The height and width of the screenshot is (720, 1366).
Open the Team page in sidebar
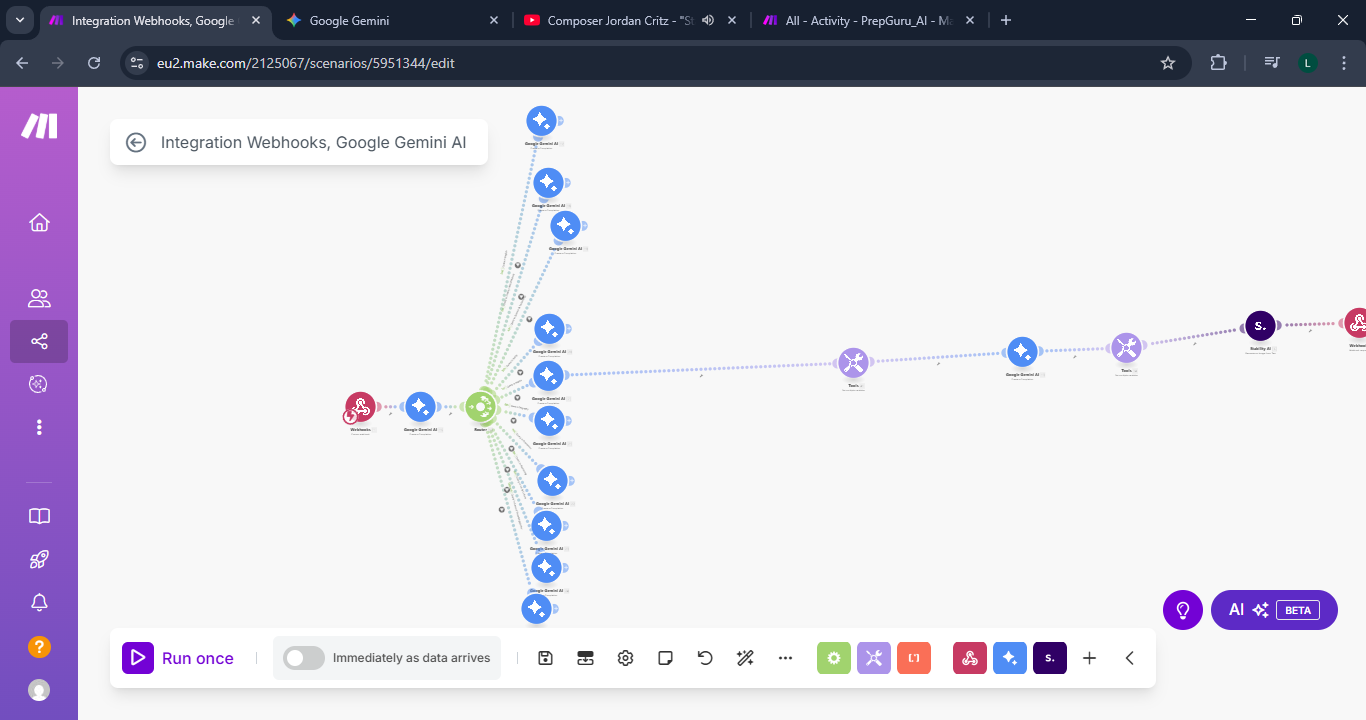tap(39, 298)
